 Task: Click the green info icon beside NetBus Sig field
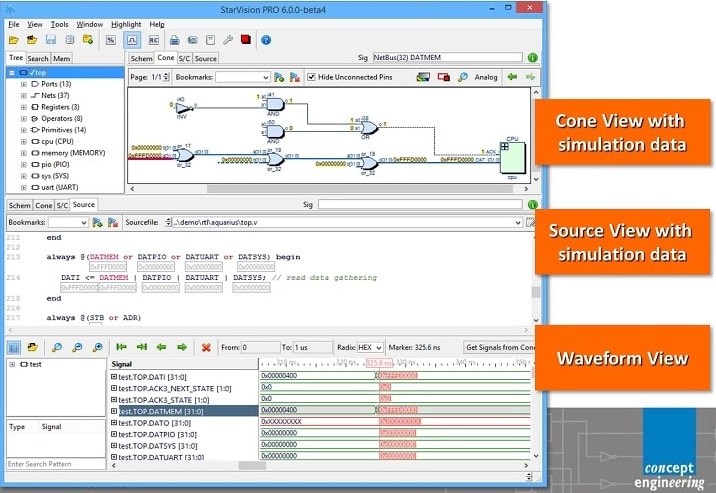532,58
